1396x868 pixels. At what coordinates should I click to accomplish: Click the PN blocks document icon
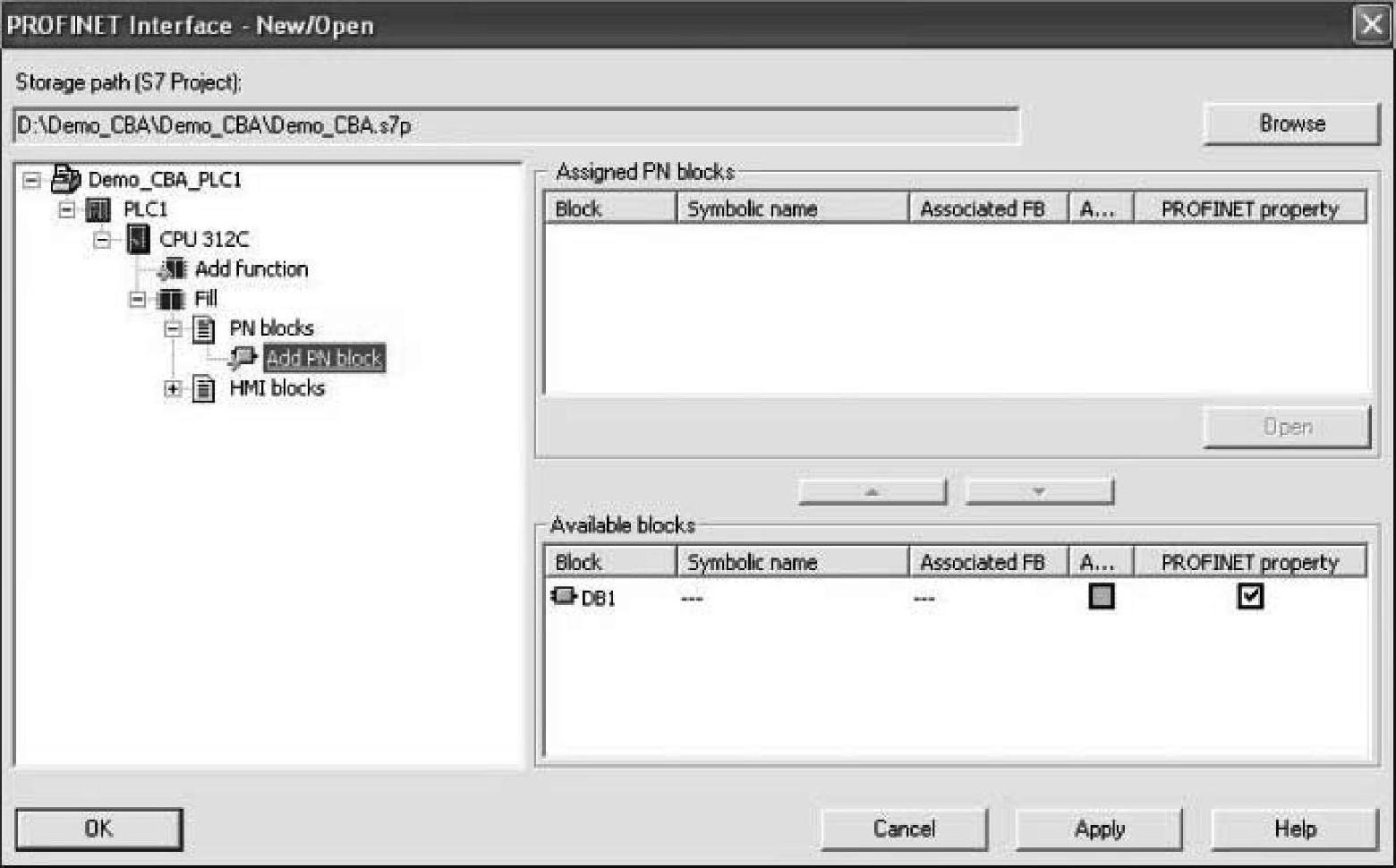point(204,329)
